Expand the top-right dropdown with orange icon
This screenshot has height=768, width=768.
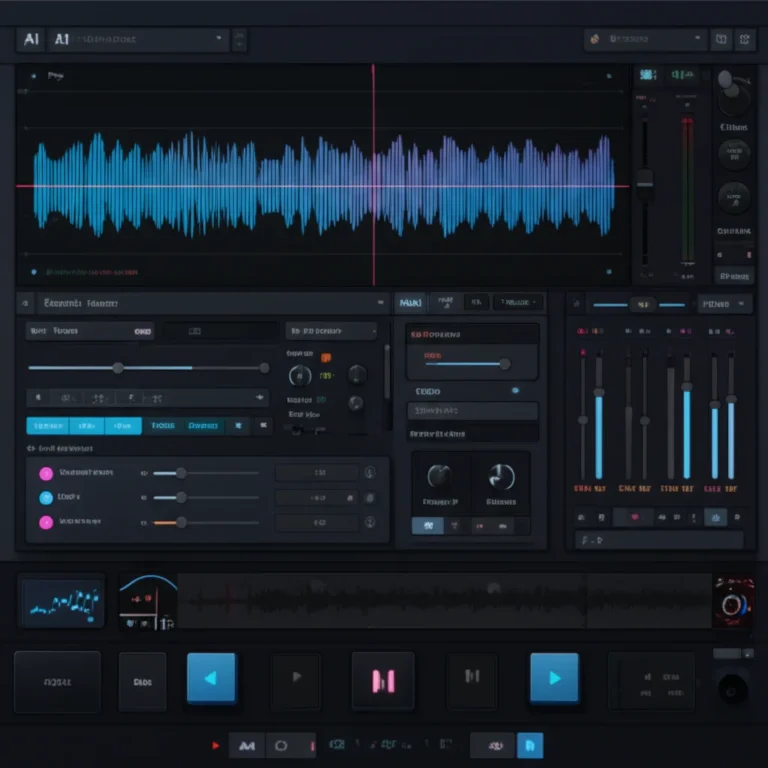[645, 40]
